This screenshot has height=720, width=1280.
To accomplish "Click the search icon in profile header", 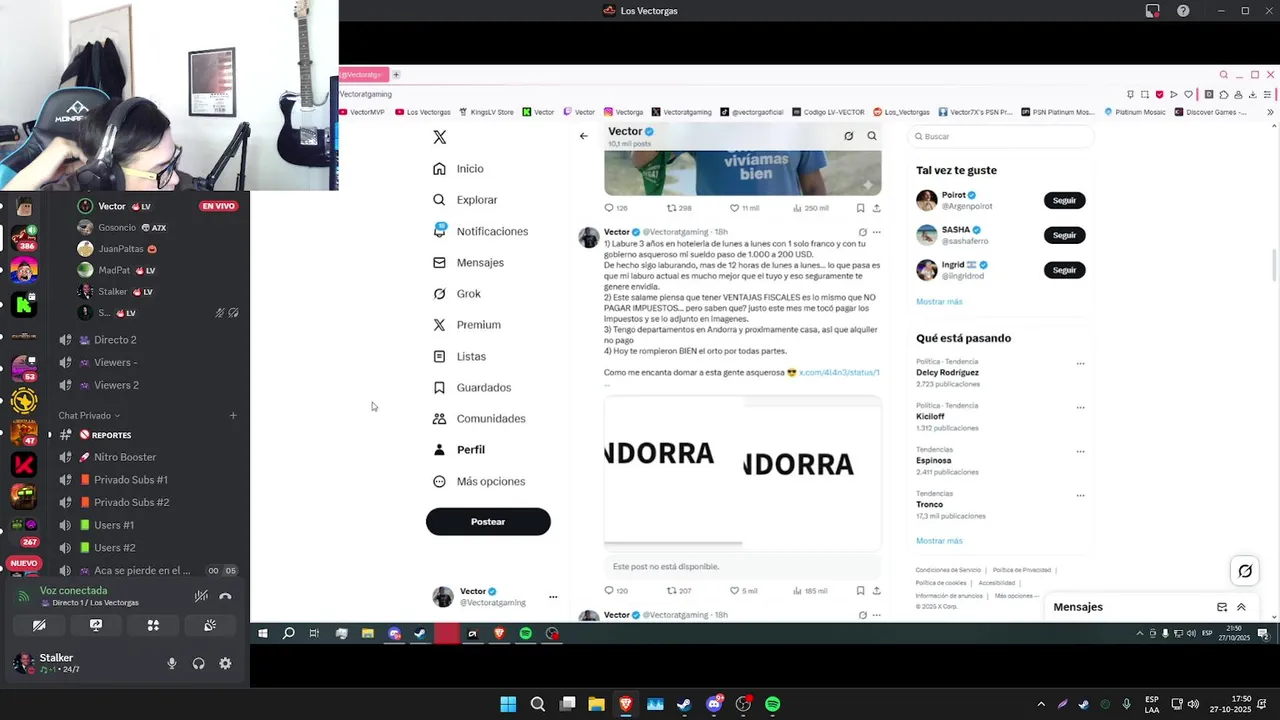I will point(872,136).
